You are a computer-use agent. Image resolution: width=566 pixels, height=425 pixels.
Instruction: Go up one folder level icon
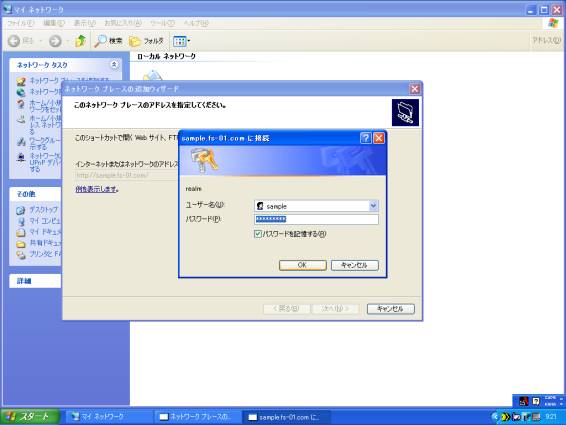coord(80,41)
